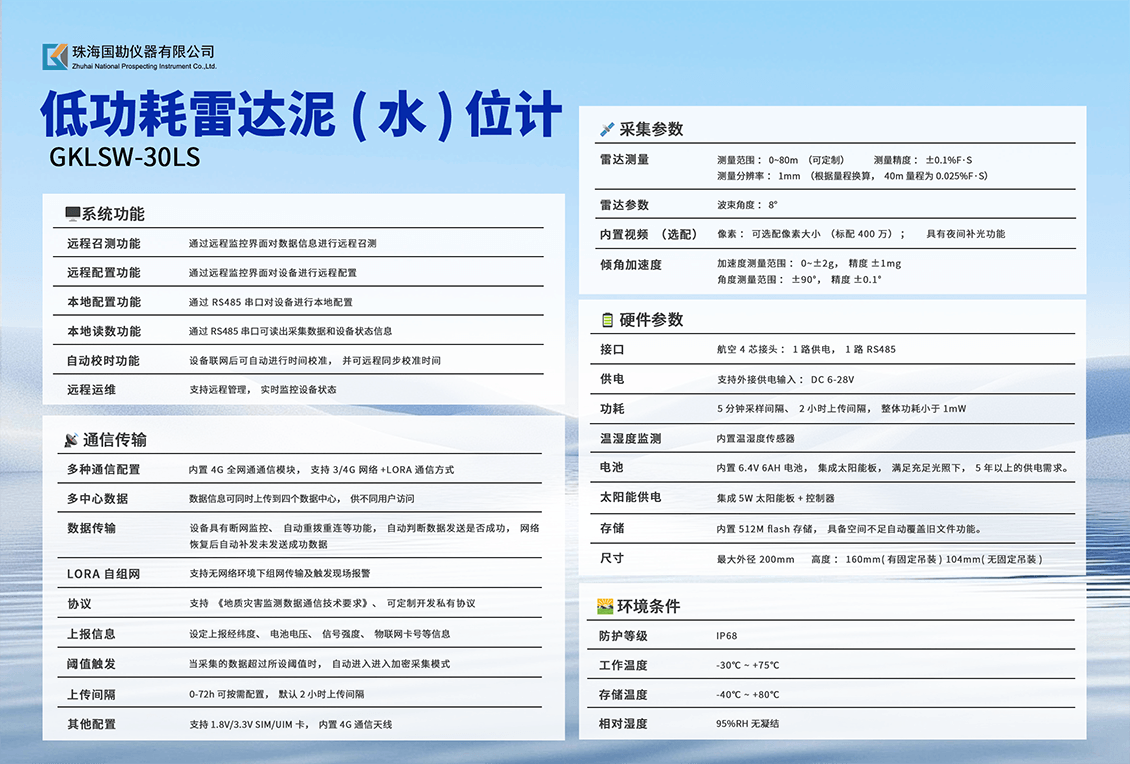Select the 雷达参数 row label
Image resolution: width=1130 pixels, height=764 pixels.
click(x=624, y=205)
